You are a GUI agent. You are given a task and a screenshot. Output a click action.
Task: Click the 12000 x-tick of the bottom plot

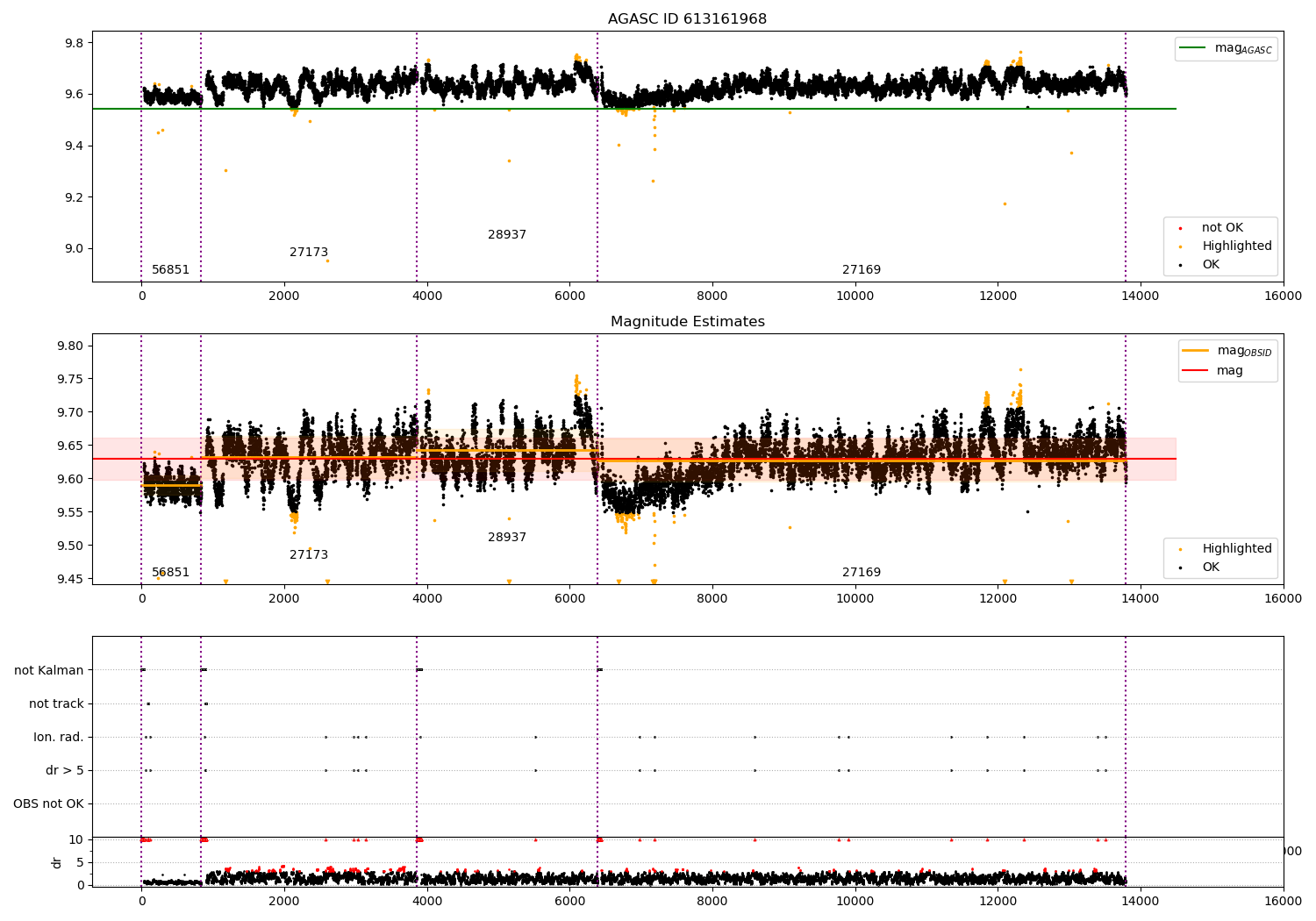click(x=998, y=901)
